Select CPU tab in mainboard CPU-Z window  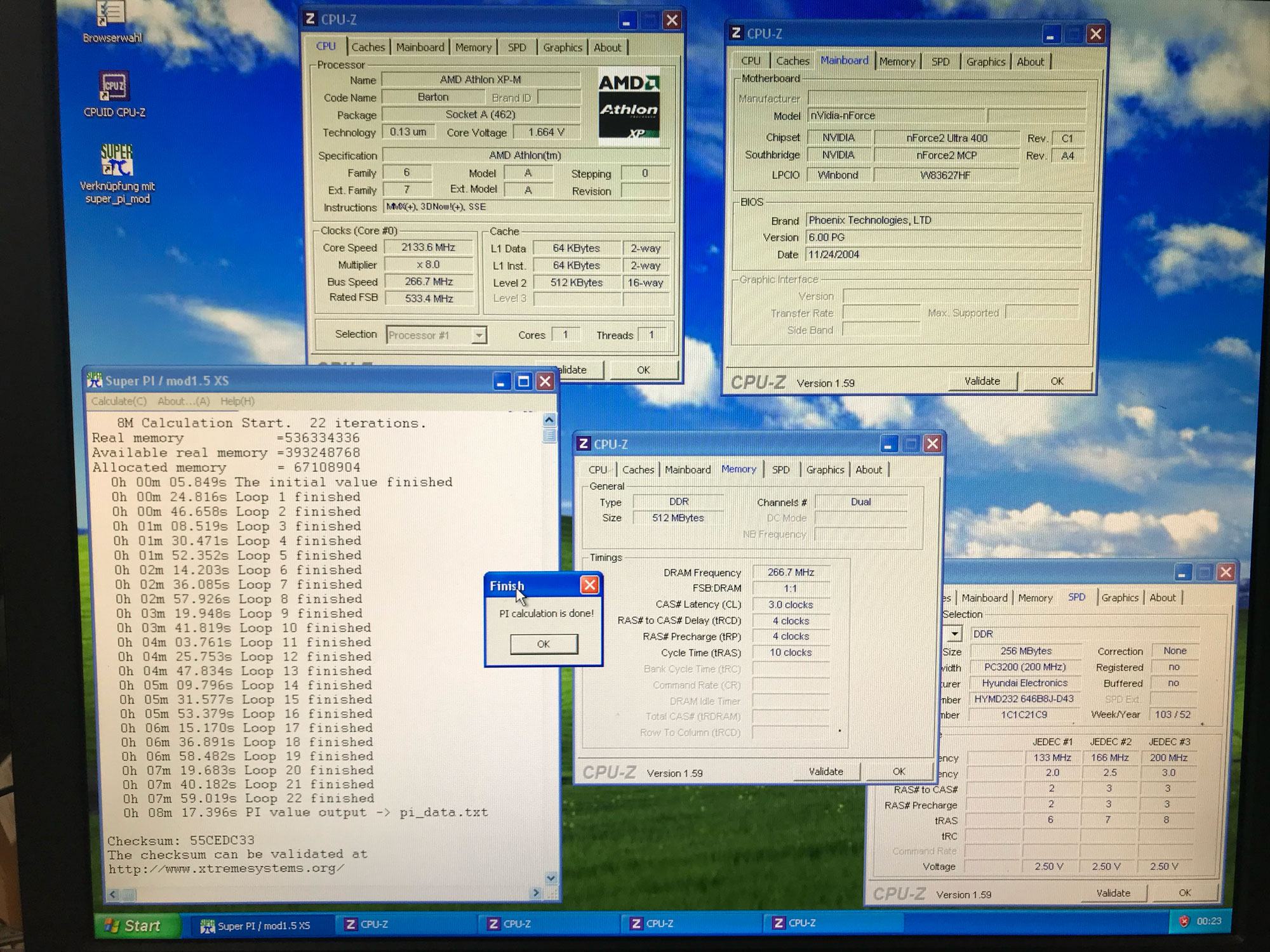(x=751, y=61)
